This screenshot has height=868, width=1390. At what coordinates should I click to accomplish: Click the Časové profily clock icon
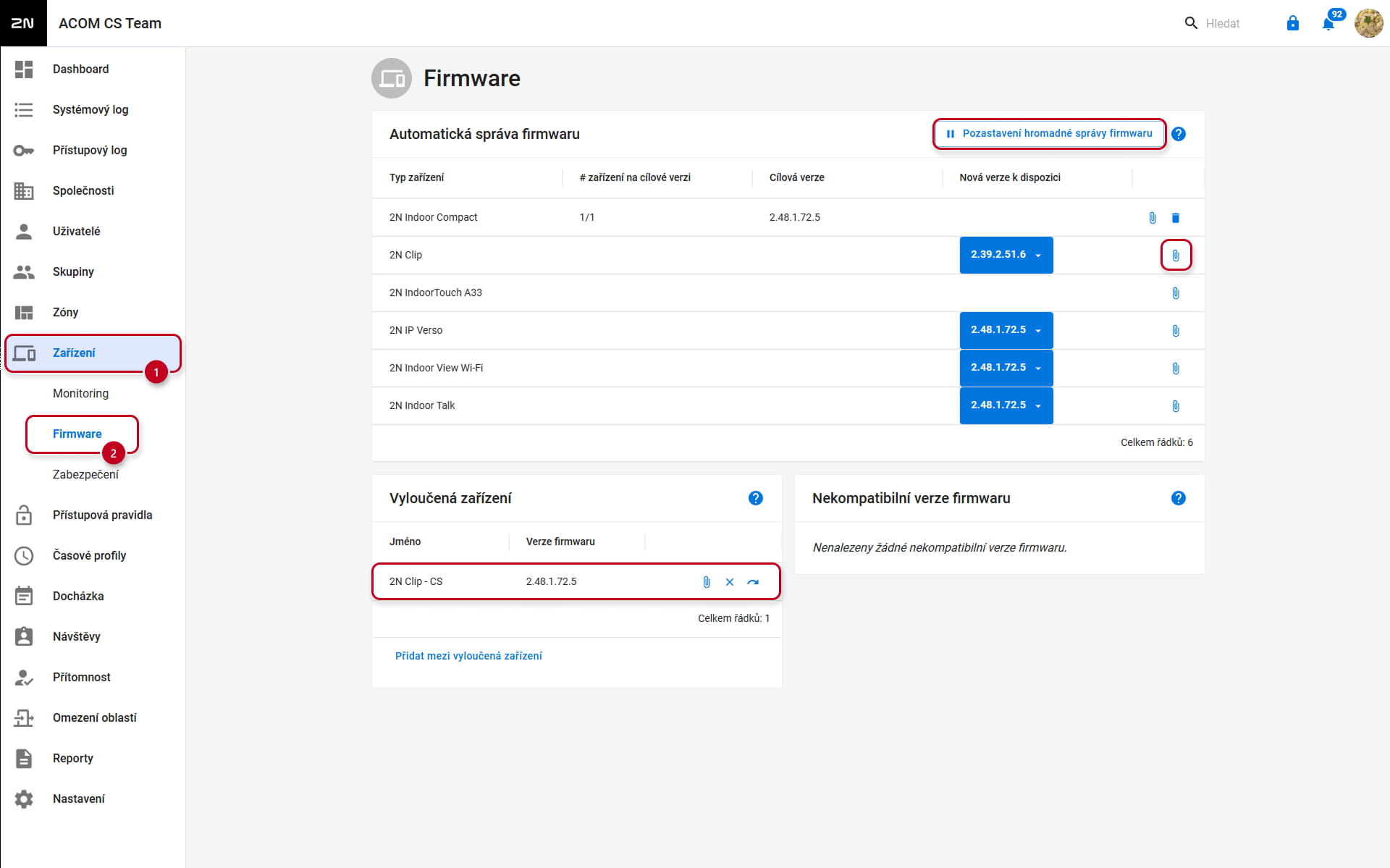tap(24, 556)
